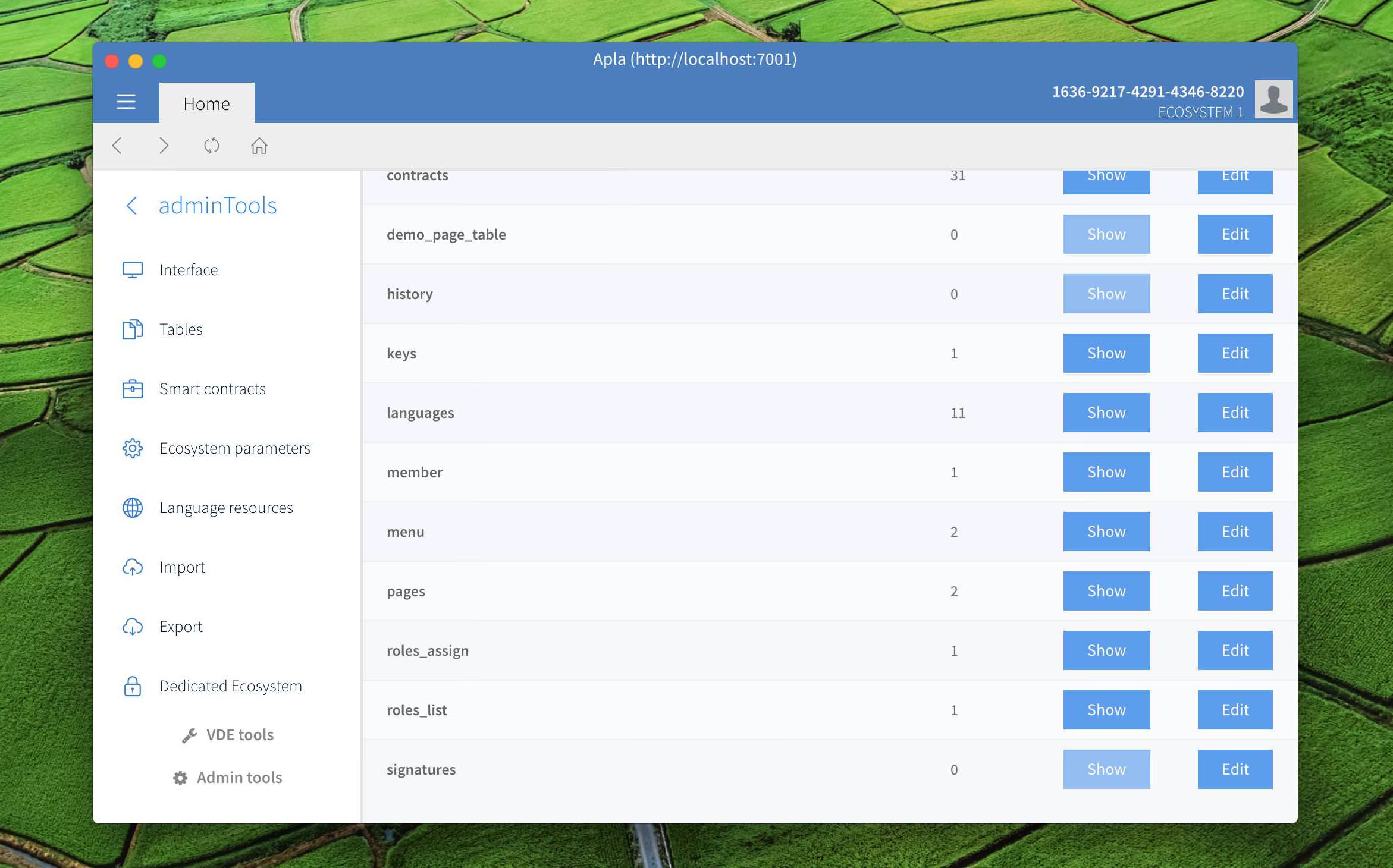Show the languages table rows
The image size is (1393, 868).
(1106, 413)
